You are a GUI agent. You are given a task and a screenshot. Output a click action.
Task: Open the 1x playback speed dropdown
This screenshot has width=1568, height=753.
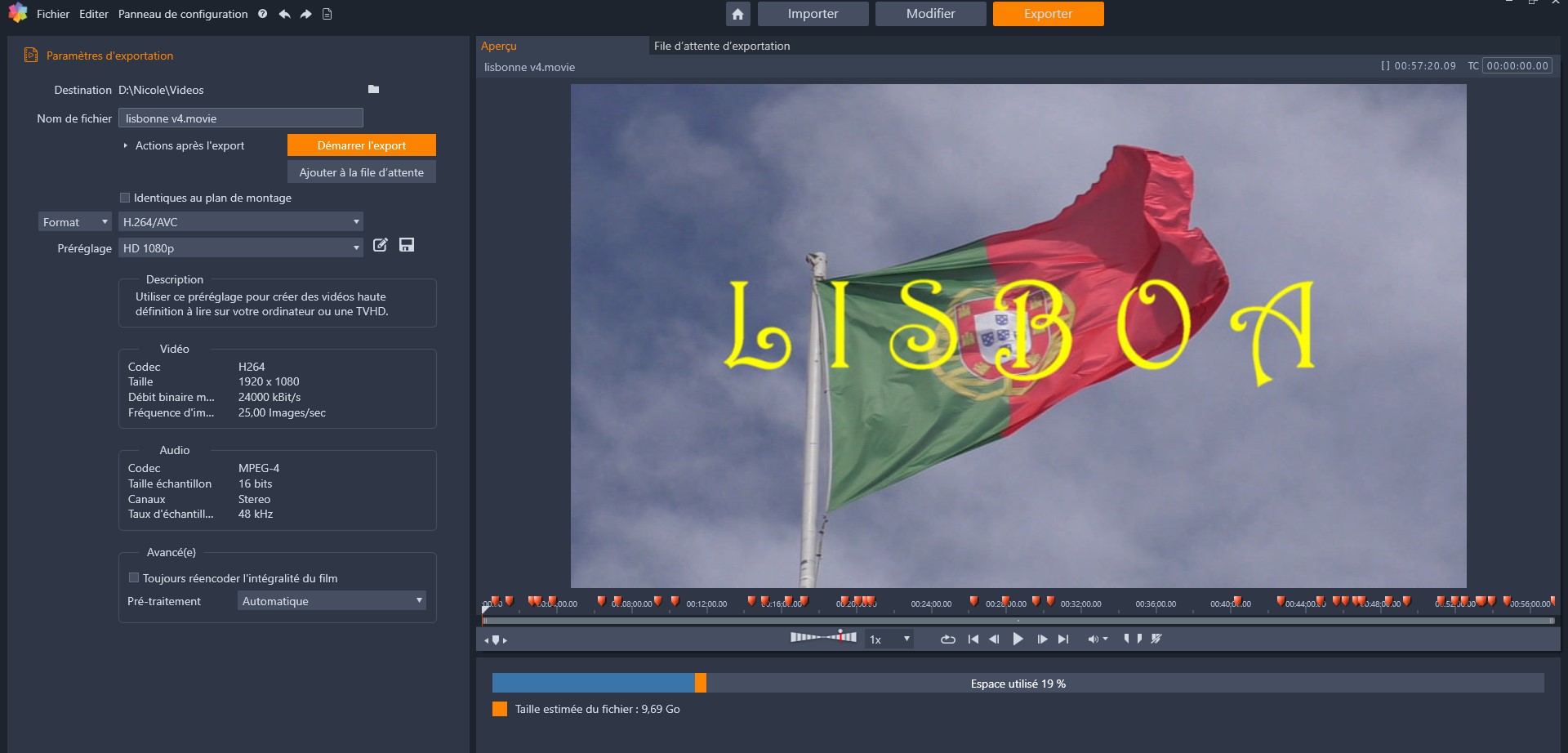pyautogui.click(x=889, y=639)
